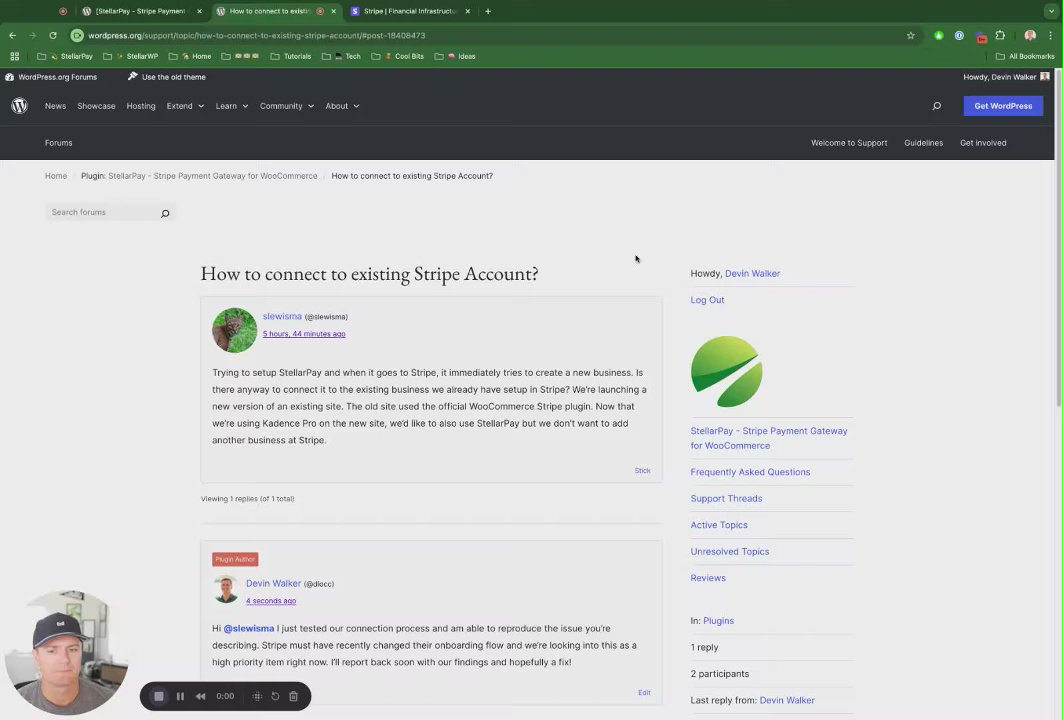Open slewisma's lynx avatar

pyautogui.click(x=235, y=330)
